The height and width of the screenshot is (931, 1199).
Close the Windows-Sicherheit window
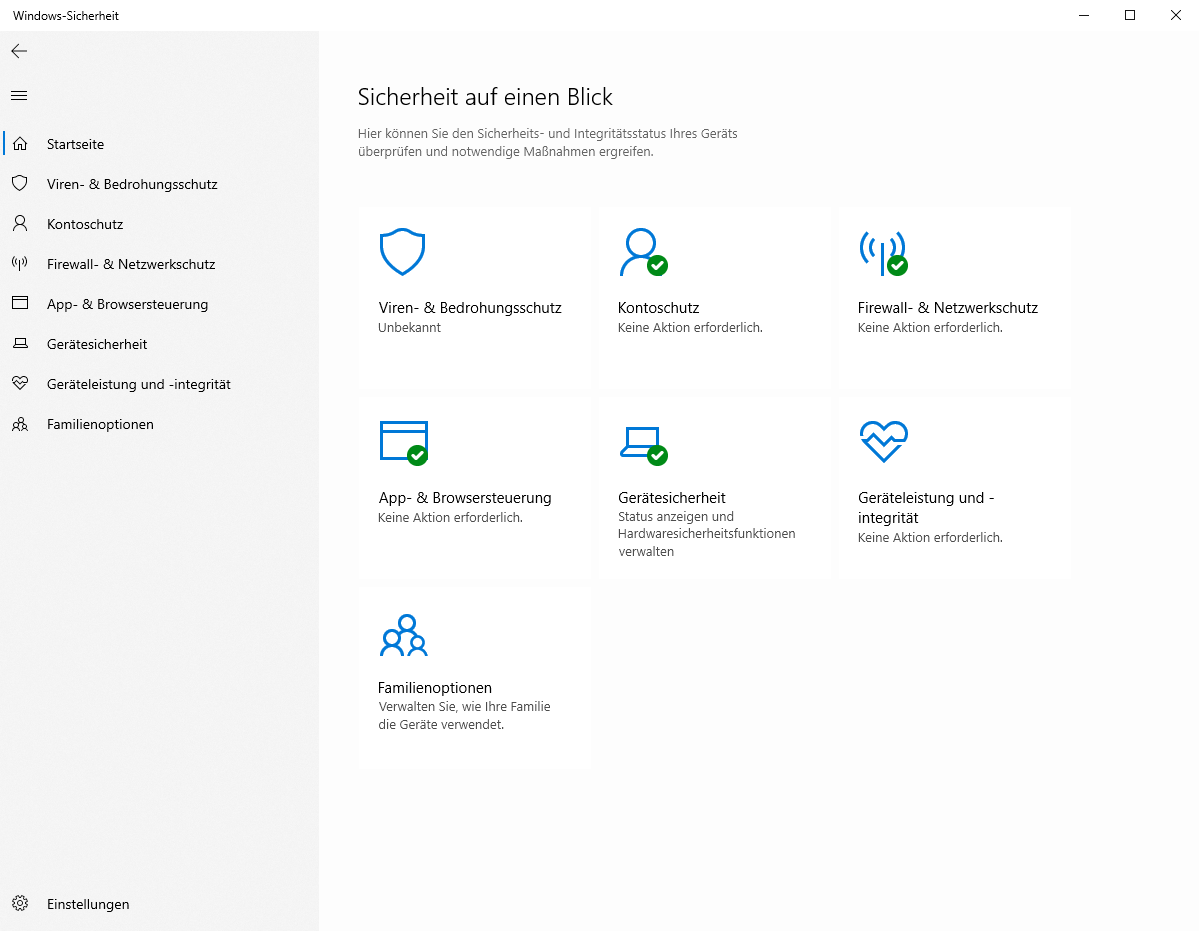pyautogui.click(x=1175, y=15)
